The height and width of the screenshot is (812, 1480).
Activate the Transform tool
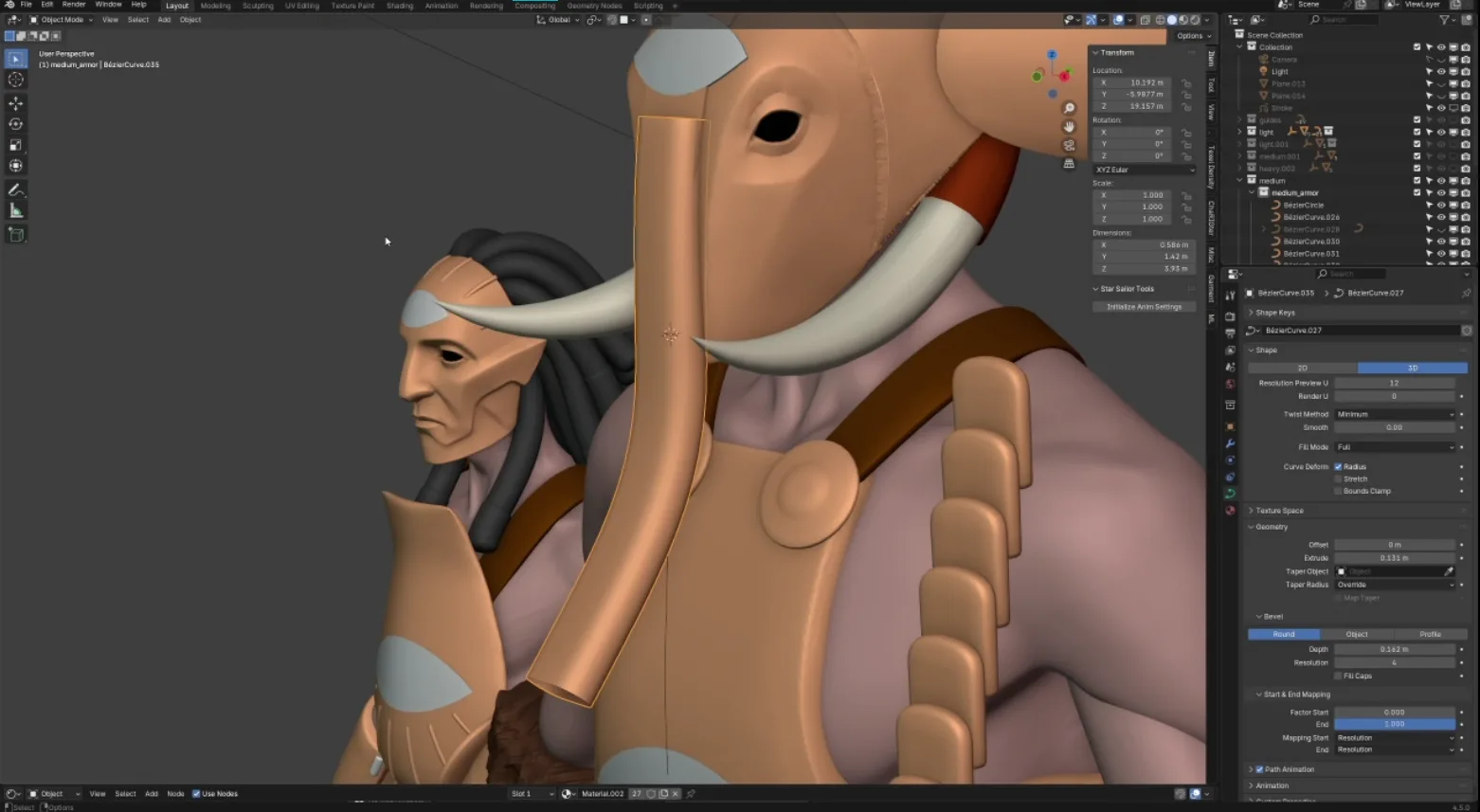click(x=16, y=166)
